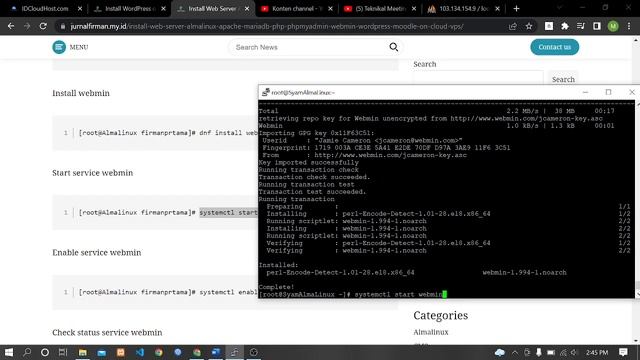Maximize the PuTTY terminal window
Image resolution: width=640 pixels, height=360 pixels.
click(608, 92)
